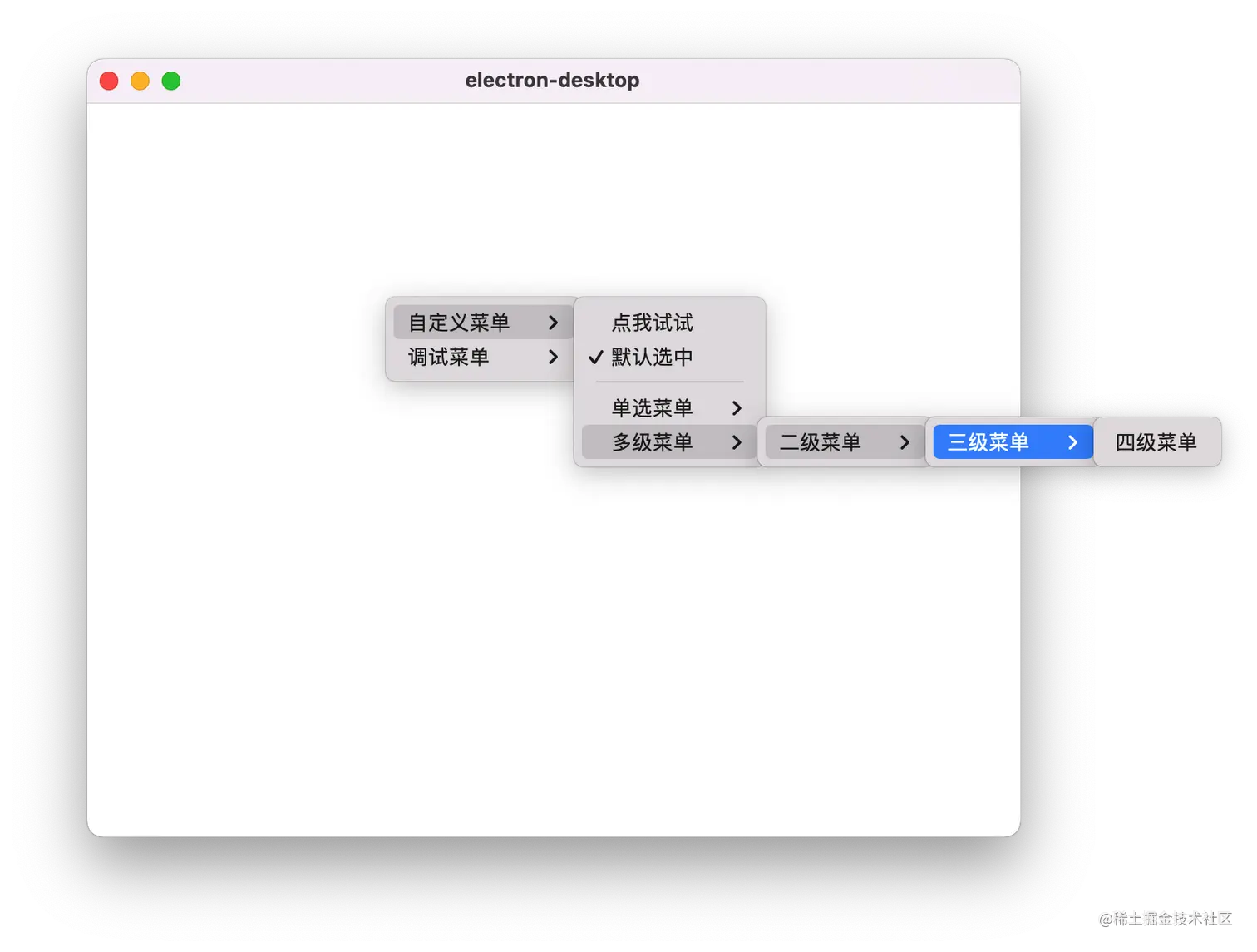Open the 调试菜单 menu item
The width and height of the screenshot is (1257, 952).
point(446,358)
